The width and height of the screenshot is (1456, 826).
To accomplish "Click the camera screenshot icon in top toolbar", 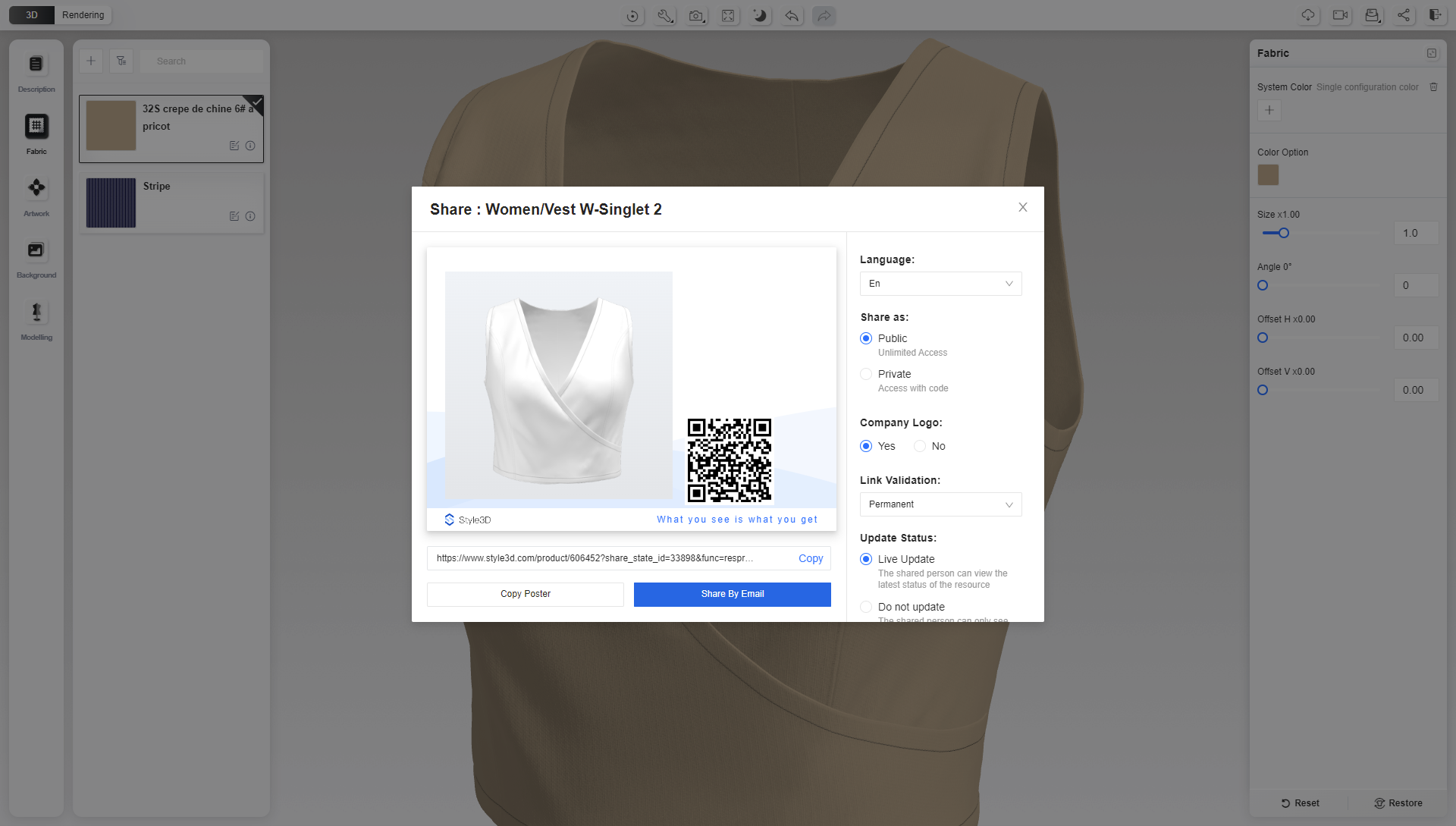I will (x=695, y=16).
